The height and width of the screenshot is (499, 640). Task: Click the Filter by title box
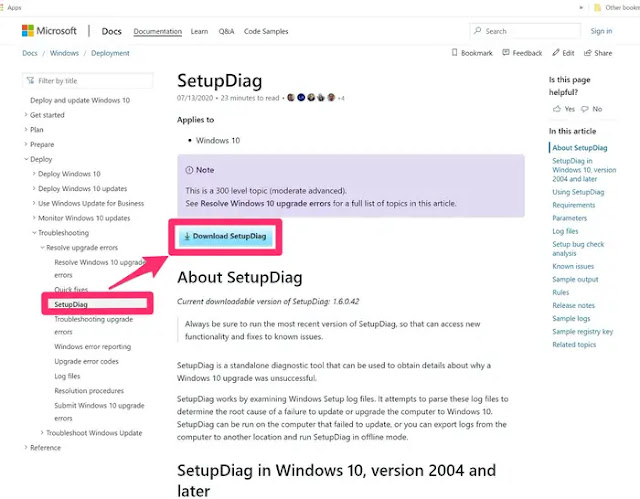(88, 80)
